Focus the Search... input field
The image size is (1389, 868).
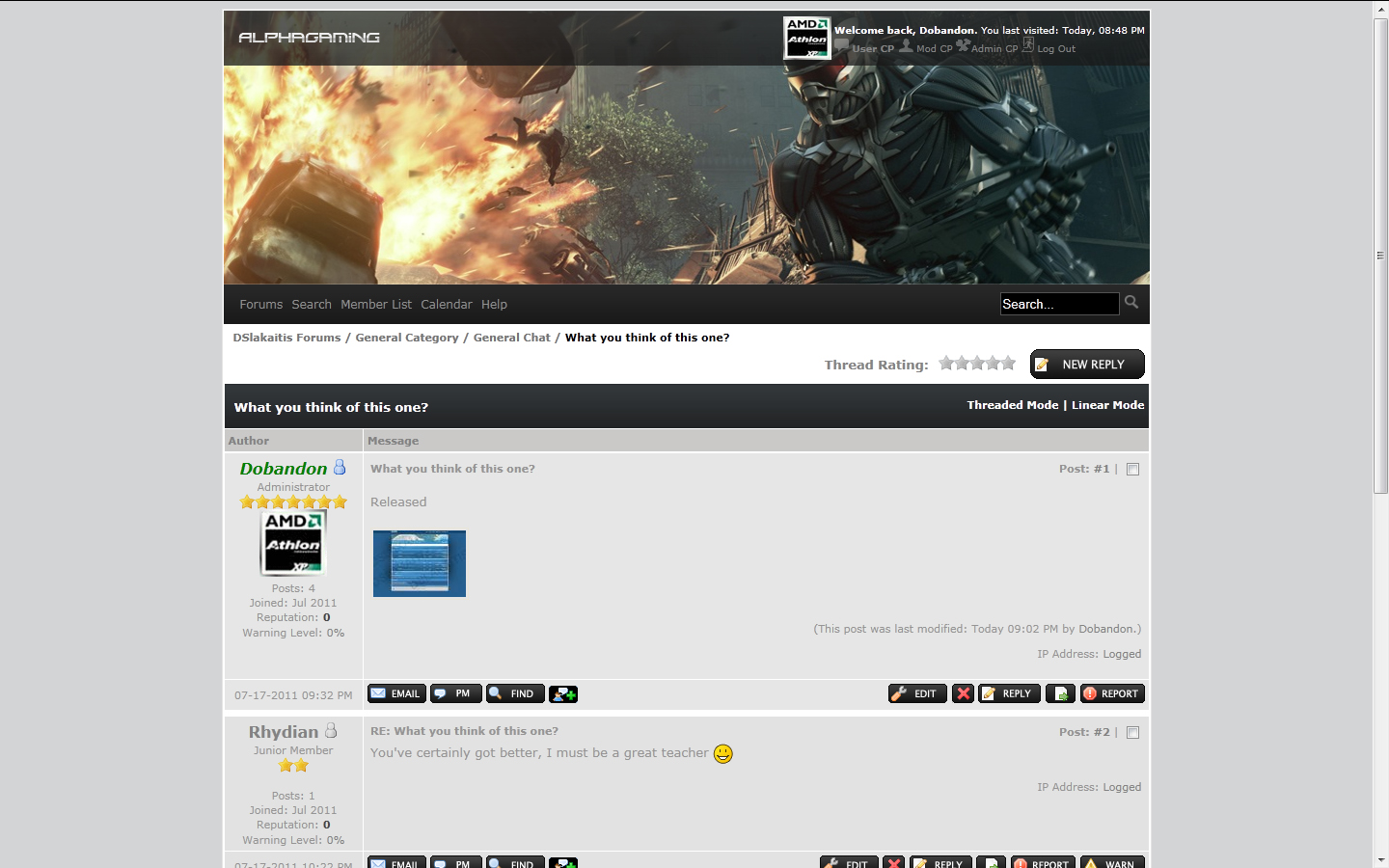1058,304
